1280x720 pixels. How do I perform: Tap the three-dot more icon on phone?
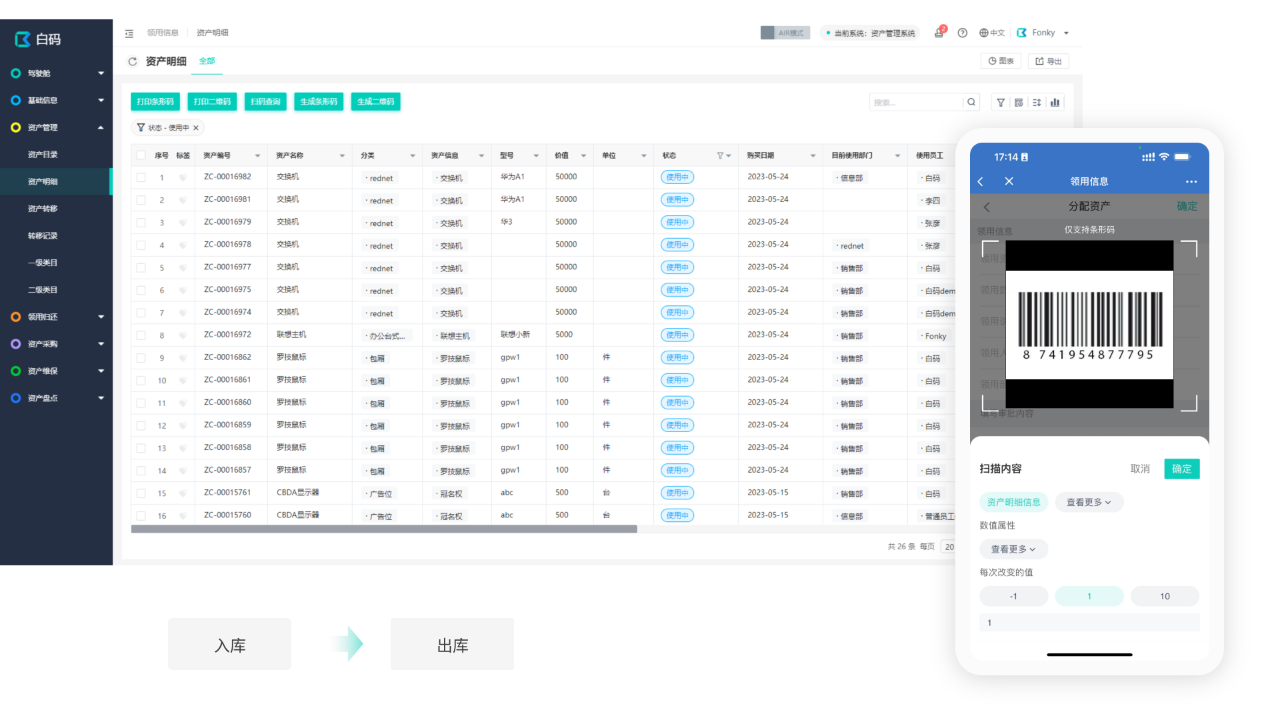point(1191,181)
